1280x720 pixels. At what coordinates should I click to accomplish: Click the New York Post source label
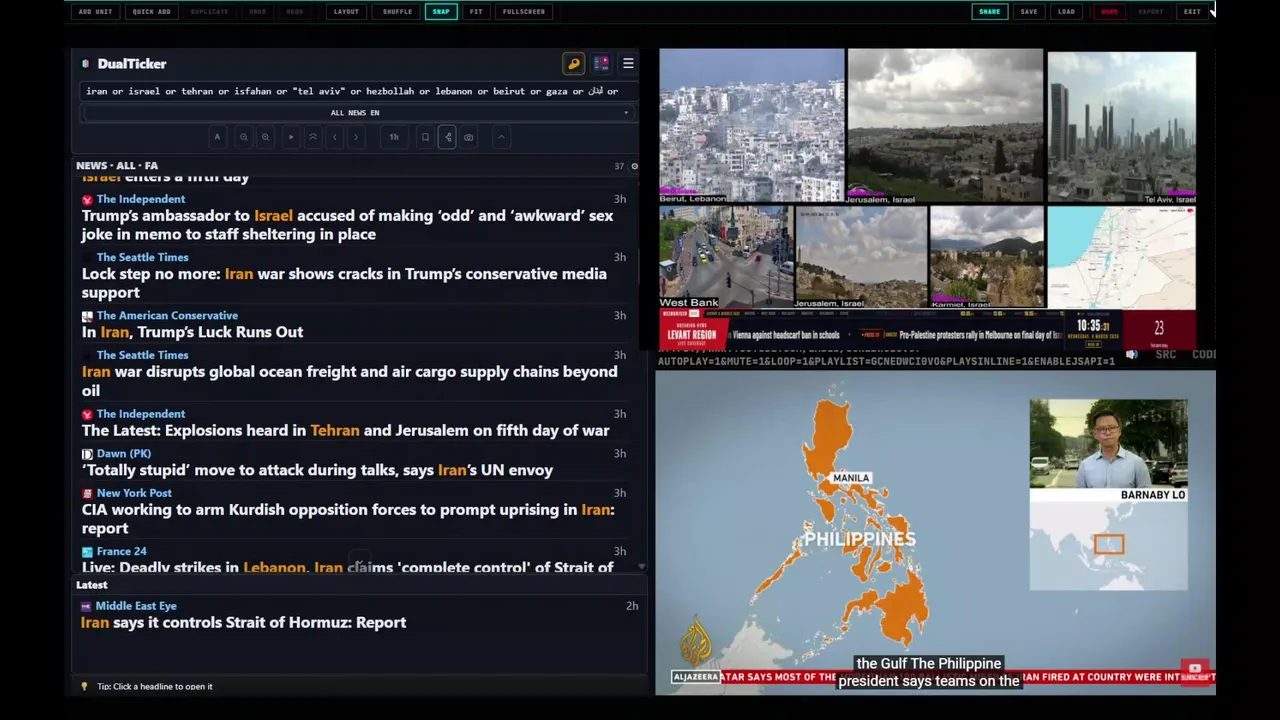coord(134,493)
